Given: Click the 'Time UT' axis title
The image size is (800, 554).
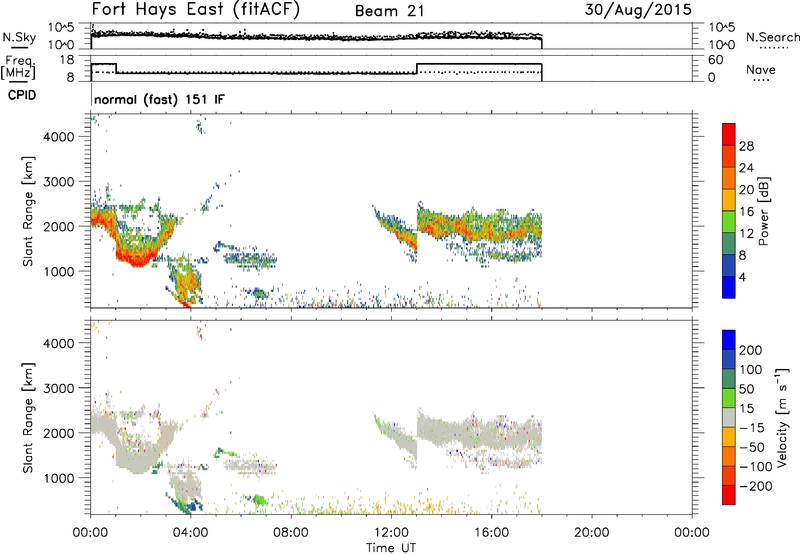Looking at the screenshot, I should 391,548.
